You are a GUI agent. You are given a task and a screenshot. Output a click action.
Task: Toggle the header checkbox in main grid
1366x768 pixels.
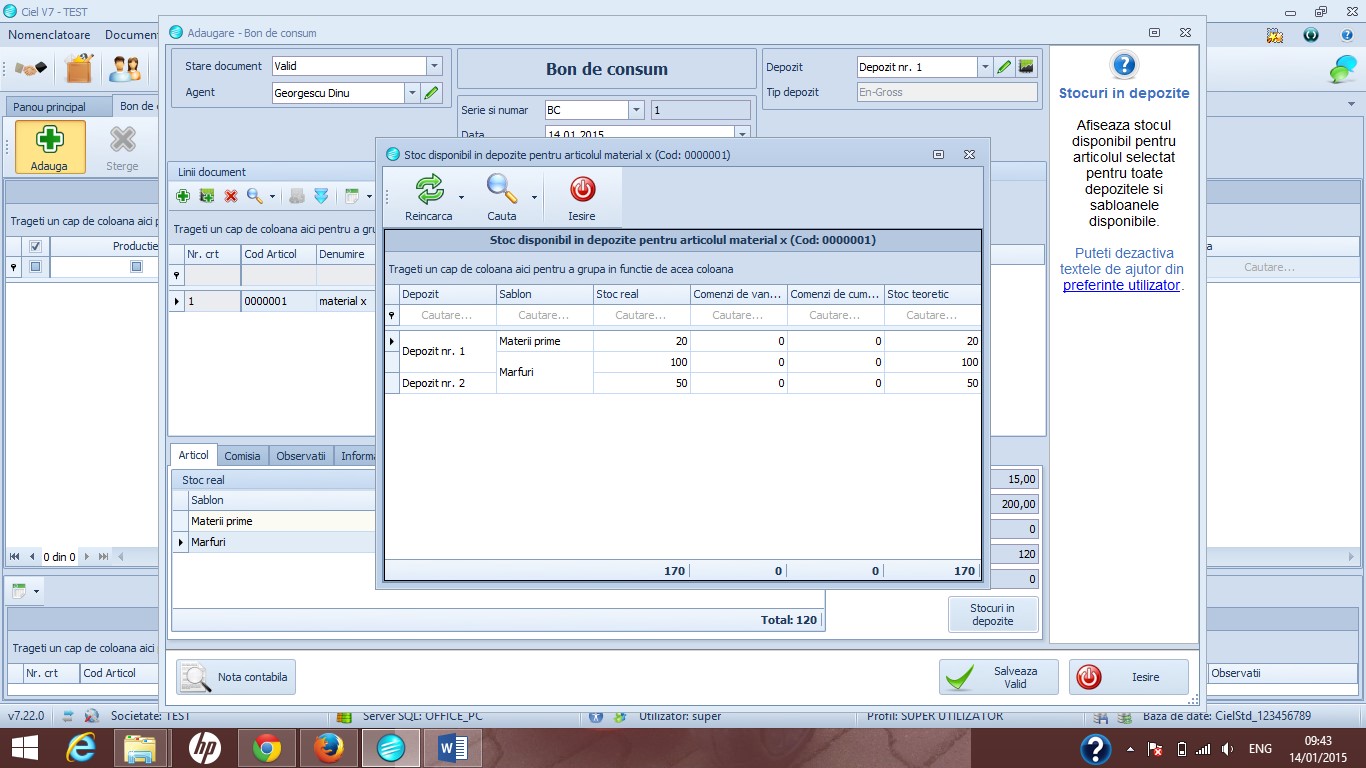(35, 246)
